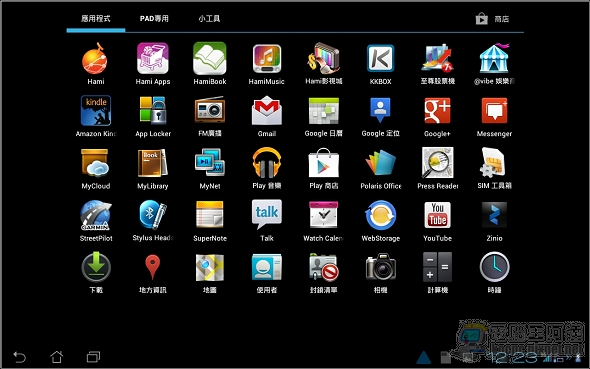590x369 pixels.
Task: Launch Hami Apps store
Action: pos(153,64)
